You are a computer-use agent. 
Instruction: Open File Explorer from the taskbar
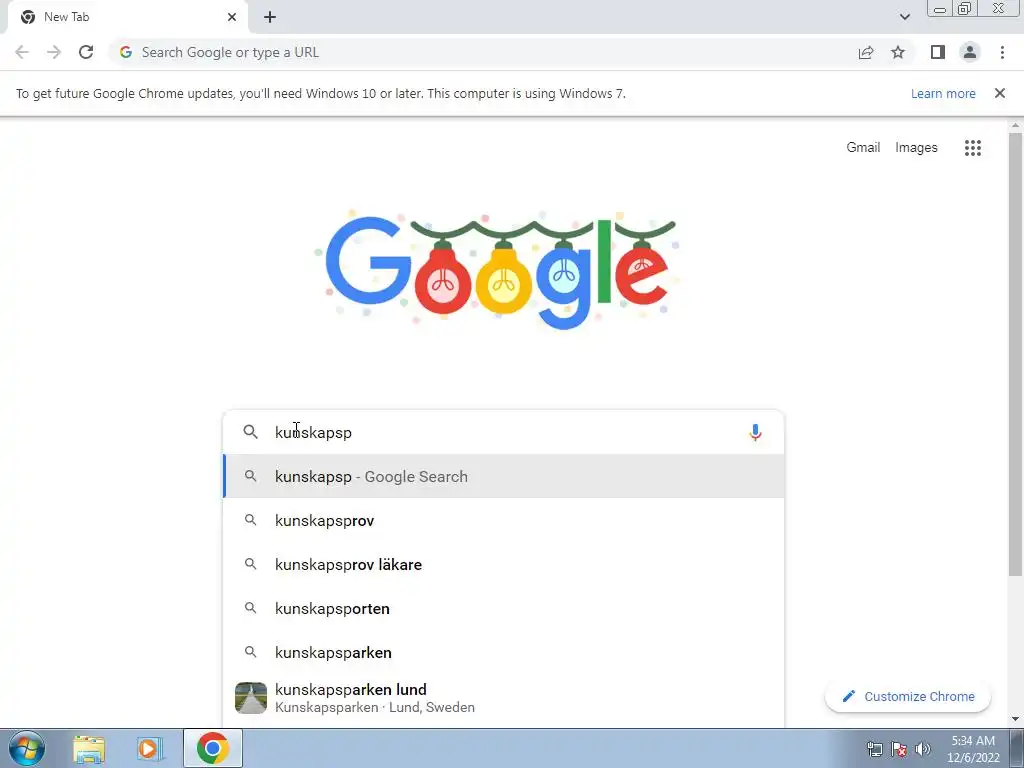coord(89,749)
